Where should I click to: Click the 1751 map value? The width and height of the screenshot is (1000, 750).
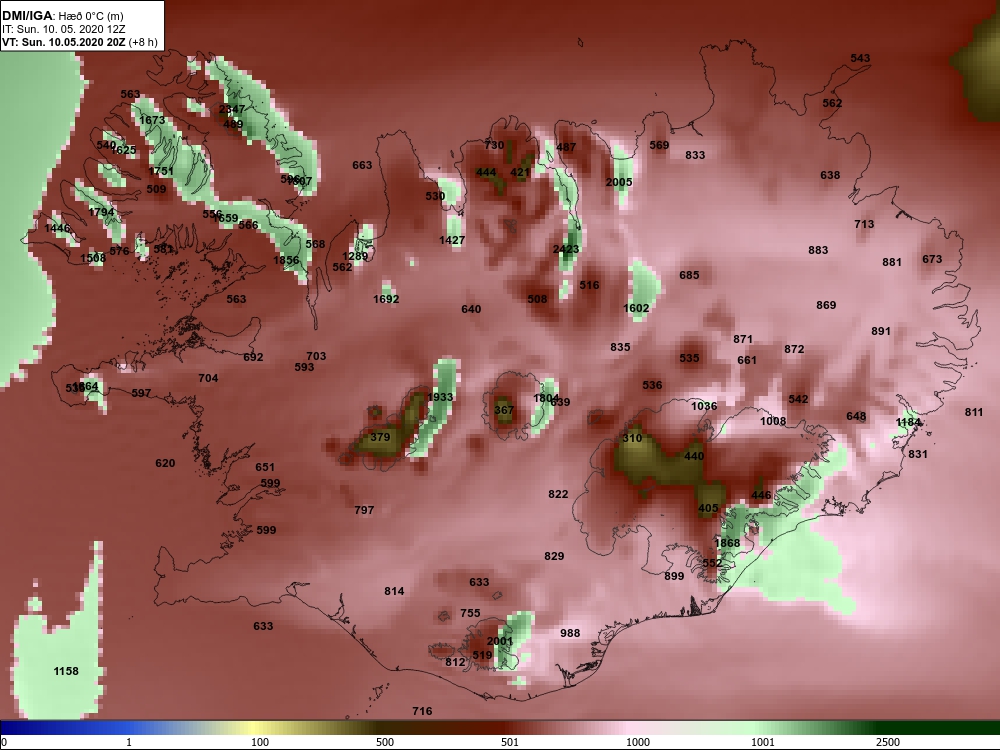click(x=161, y=171)
